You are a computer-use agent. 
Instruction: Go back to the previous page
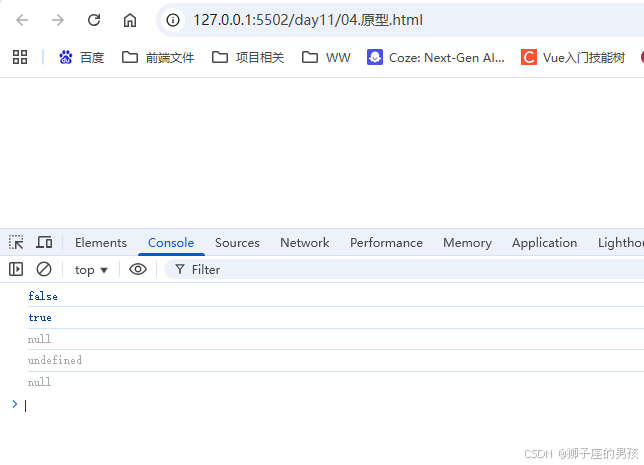(22, 20)
